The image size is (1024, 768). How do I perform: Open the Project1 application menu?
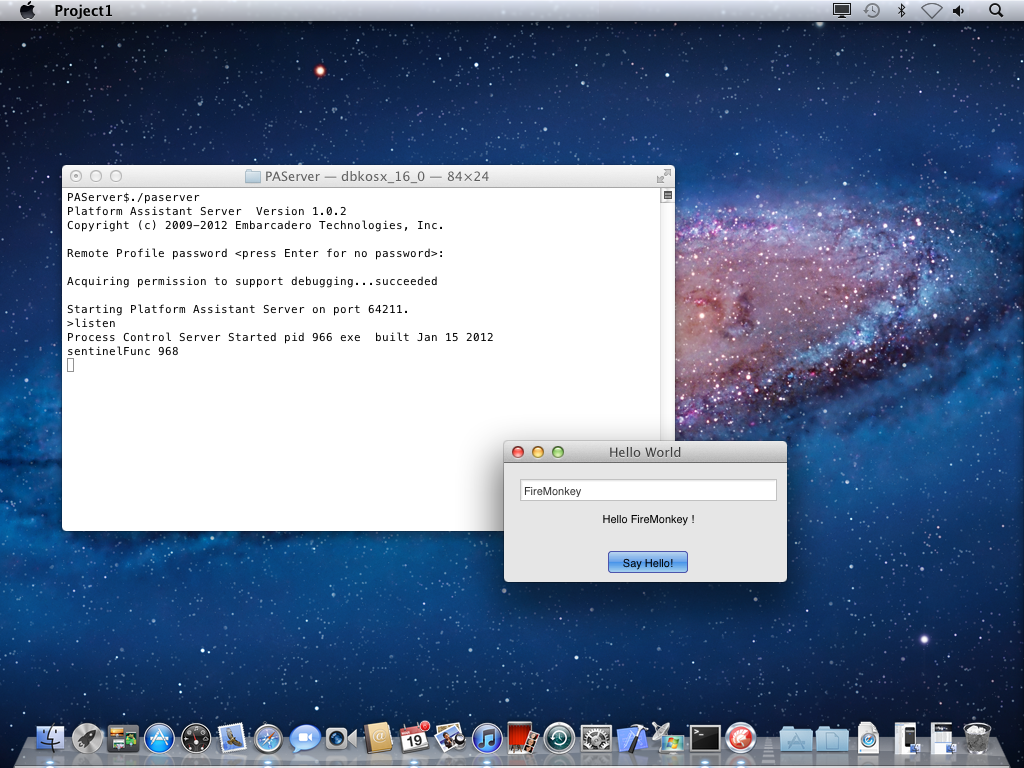point(83,10)
